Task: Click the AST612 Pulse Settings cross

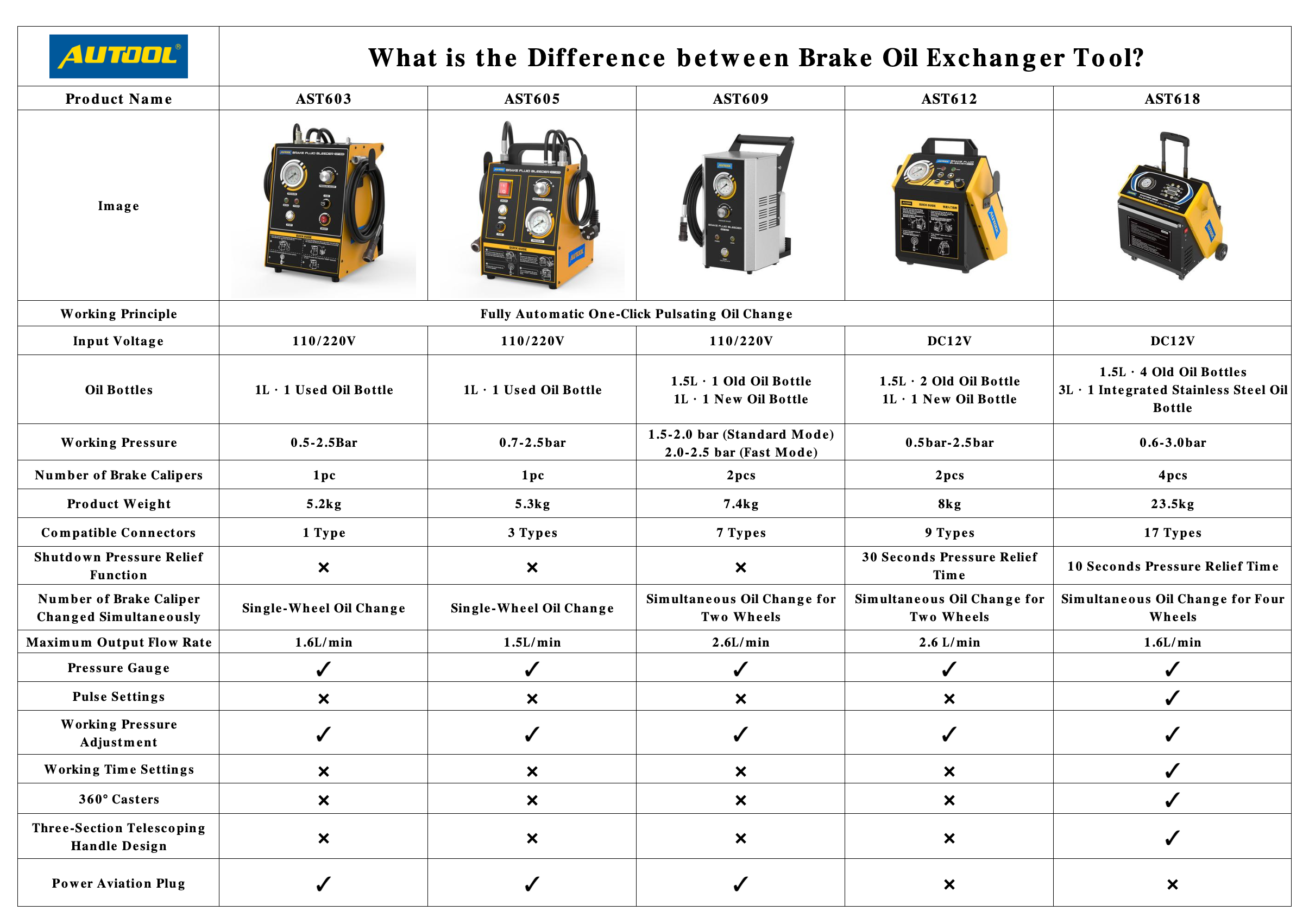Action: (949, 698)
